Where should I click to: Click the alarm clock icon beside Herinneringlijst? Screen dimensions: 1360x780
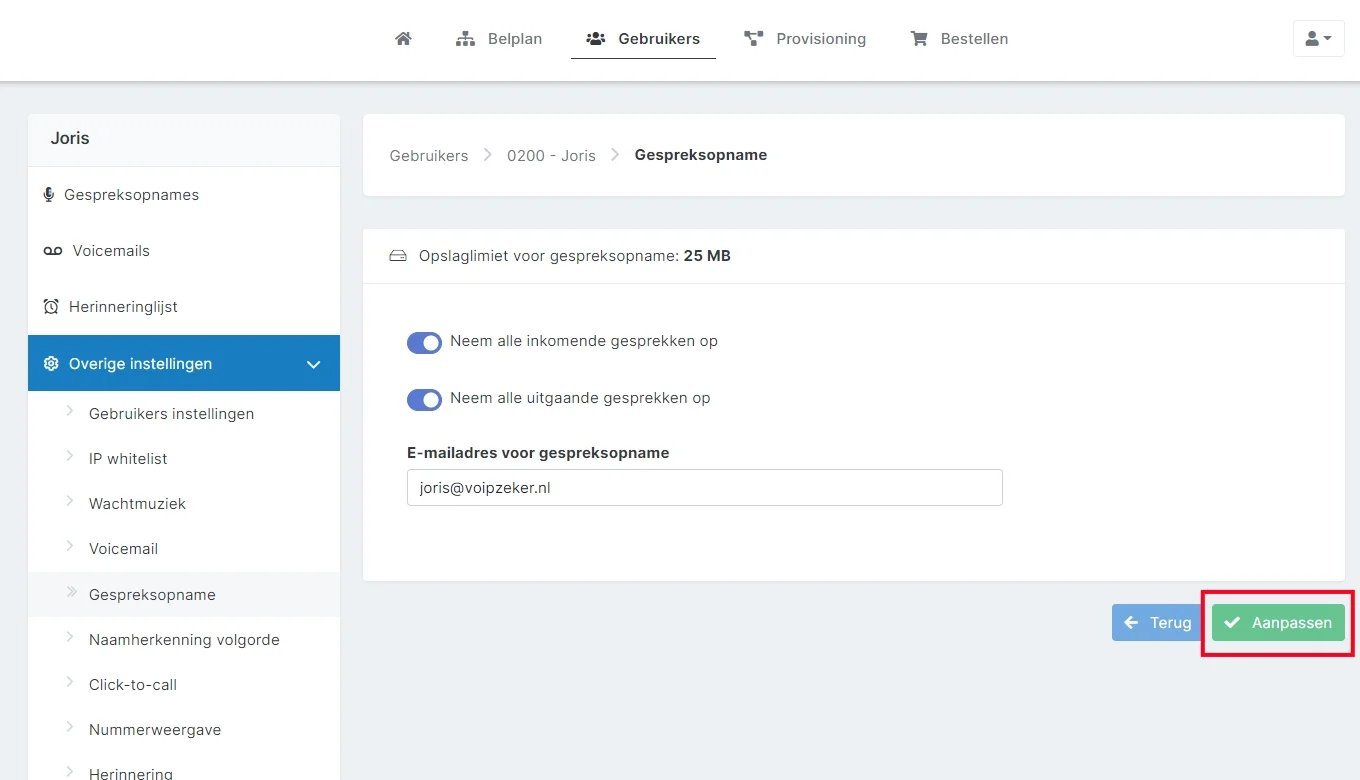pos(51,307)
